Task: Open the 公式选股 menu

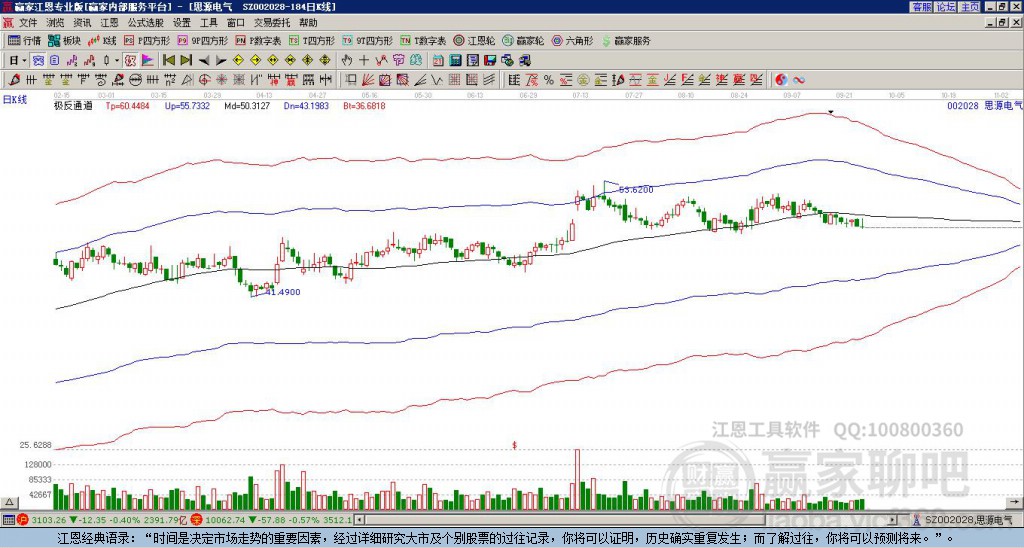Action: (x=146, y=23)
